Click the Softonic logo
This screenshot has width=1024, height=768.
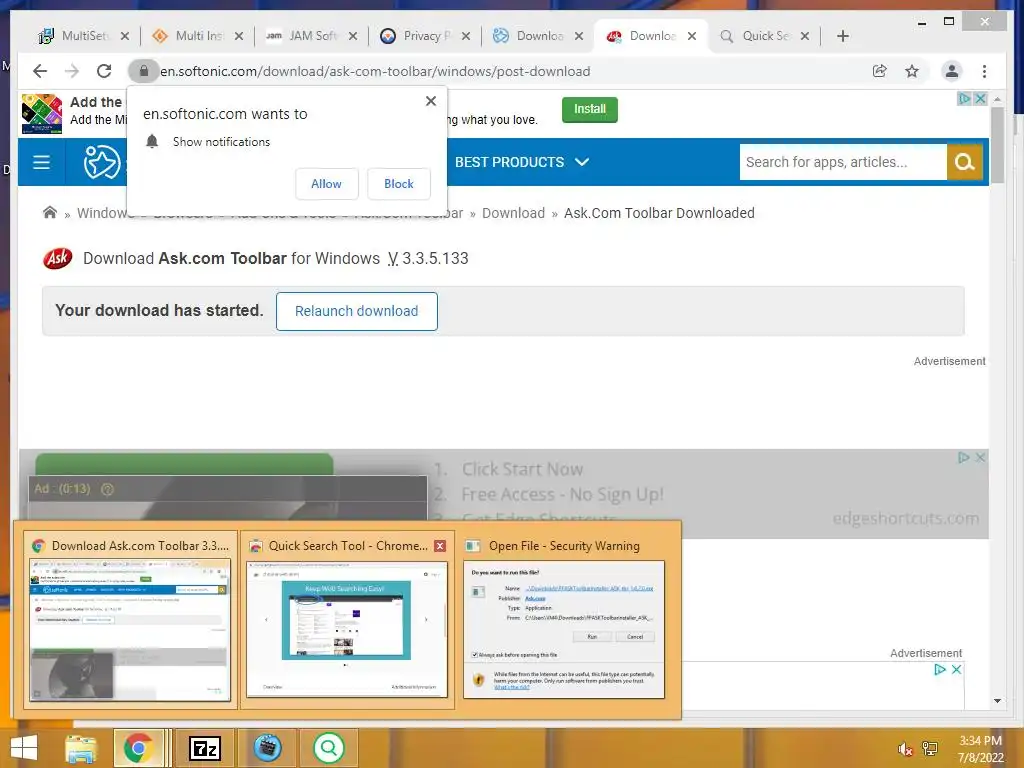tap(102, 162)
